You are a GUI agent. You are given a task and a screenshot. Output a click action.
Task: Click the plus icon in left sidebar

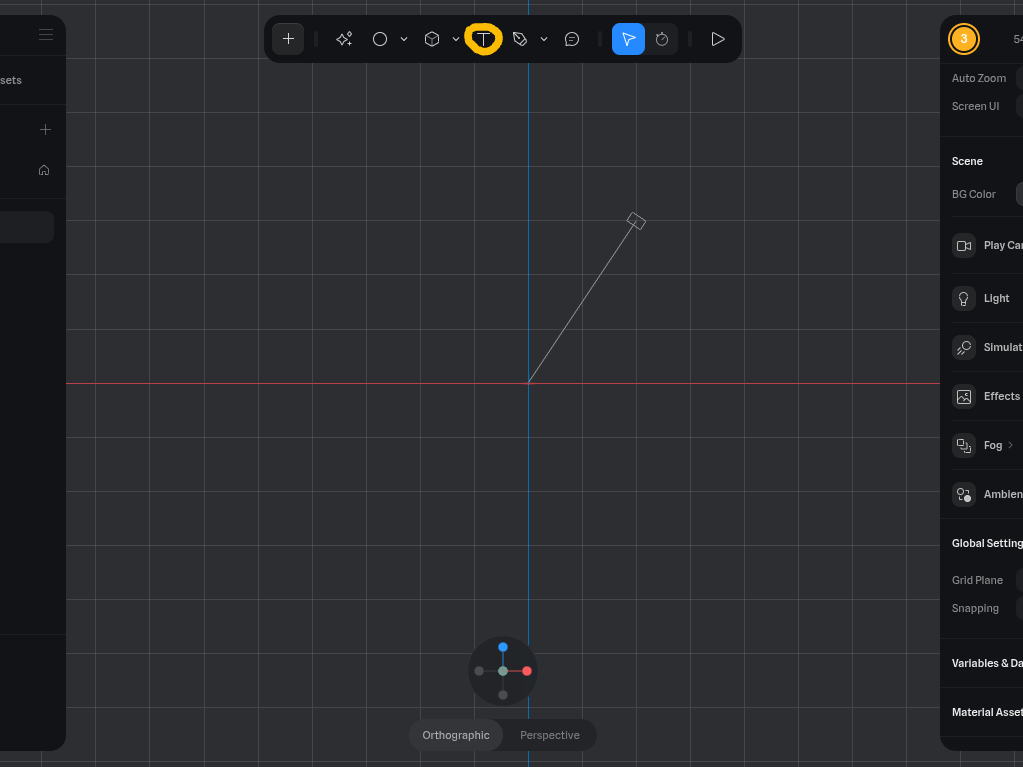coord(45,130)
